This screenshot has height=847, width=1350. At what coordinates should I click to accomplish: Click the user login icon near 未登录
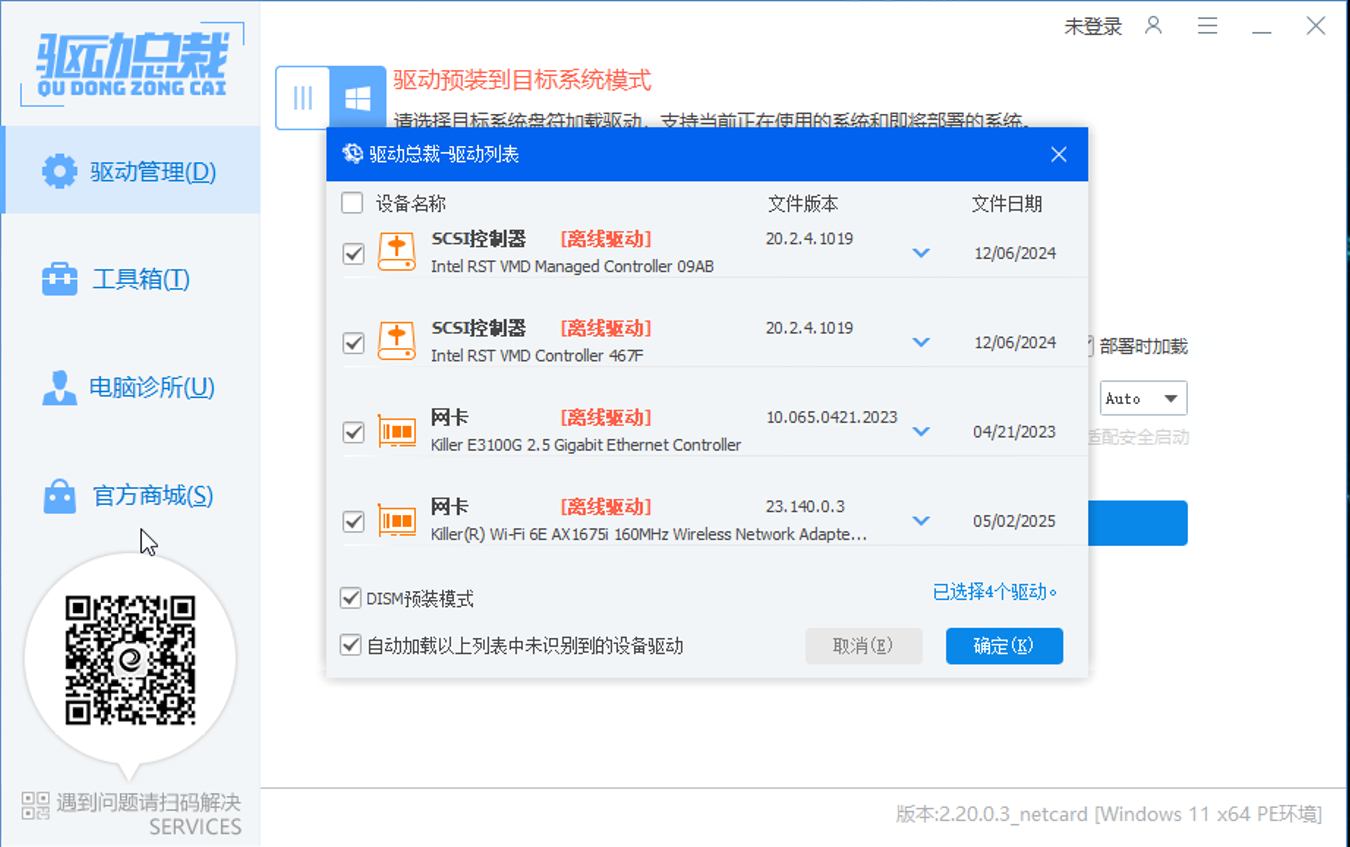coord(1154,26)
